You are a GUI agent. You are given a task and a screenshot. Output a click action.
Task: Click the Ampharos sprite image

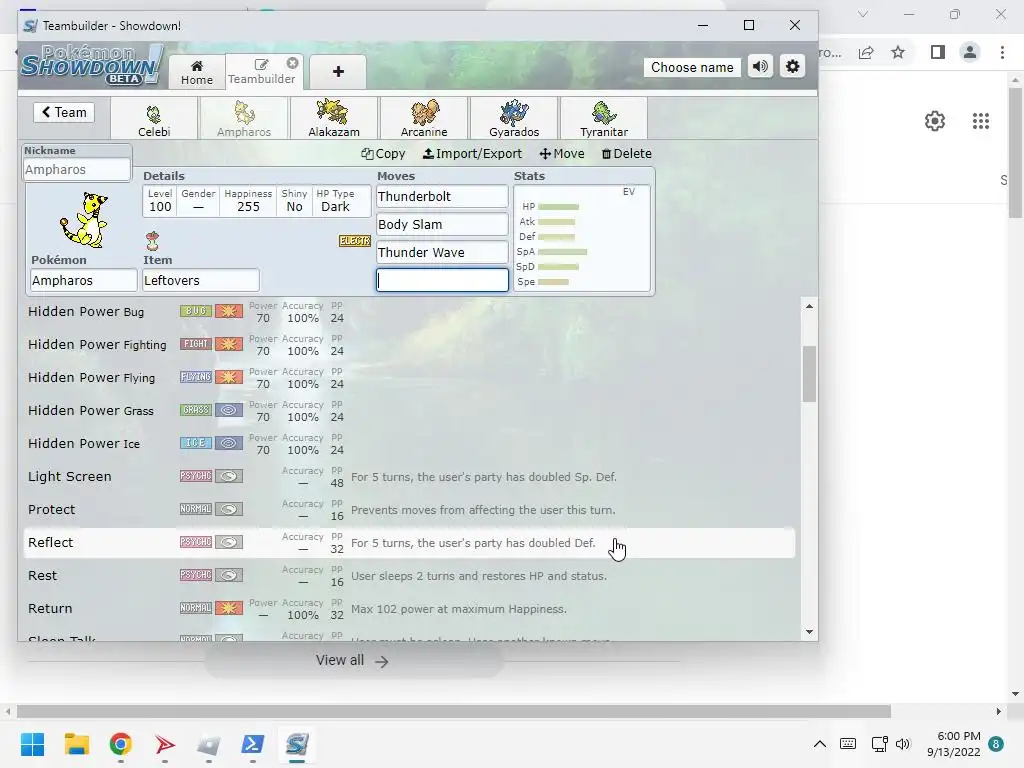click(x=84, y=221)
